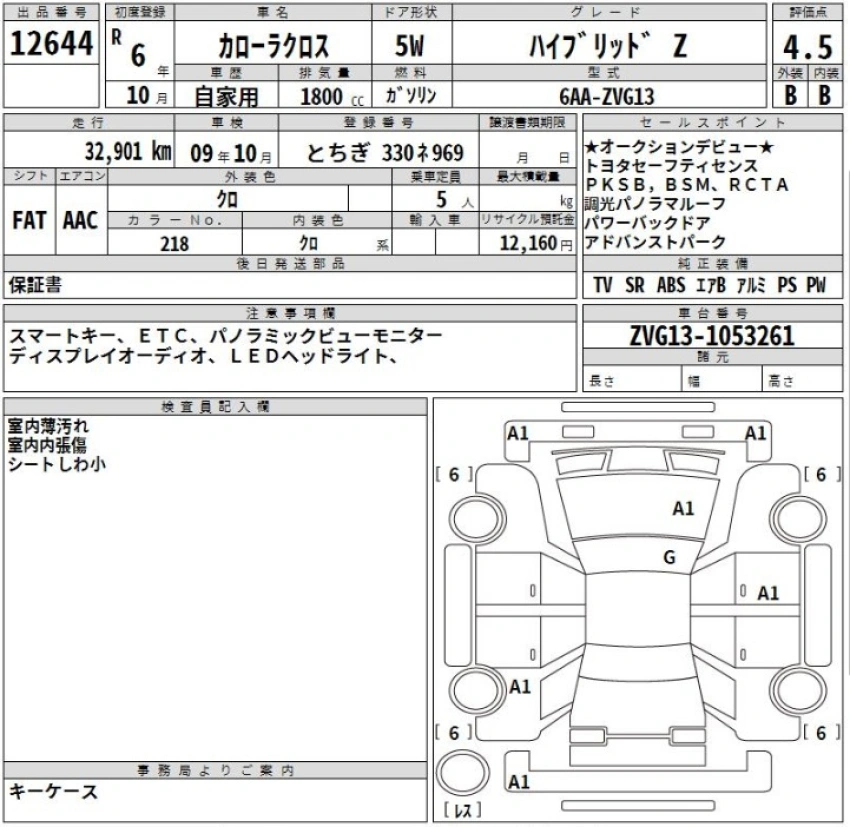Select the registration number とちぎ 330ね969

[x=385, y=153]
